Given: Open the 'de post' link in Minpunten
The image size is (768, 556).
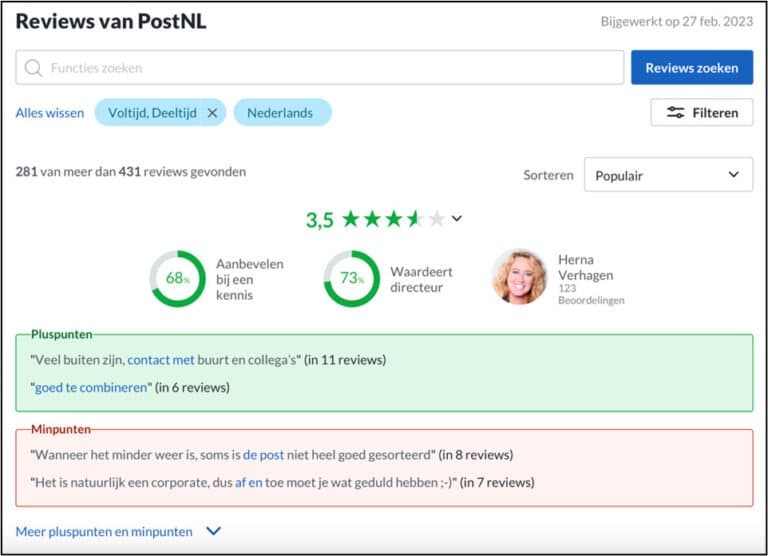Looking at the screenshot, I should pos(263,455).
